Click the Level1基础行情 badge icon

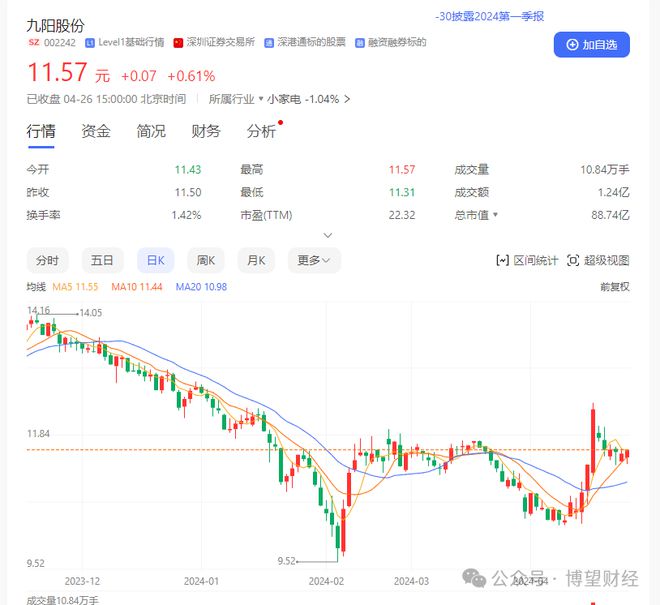pos(90,43)
